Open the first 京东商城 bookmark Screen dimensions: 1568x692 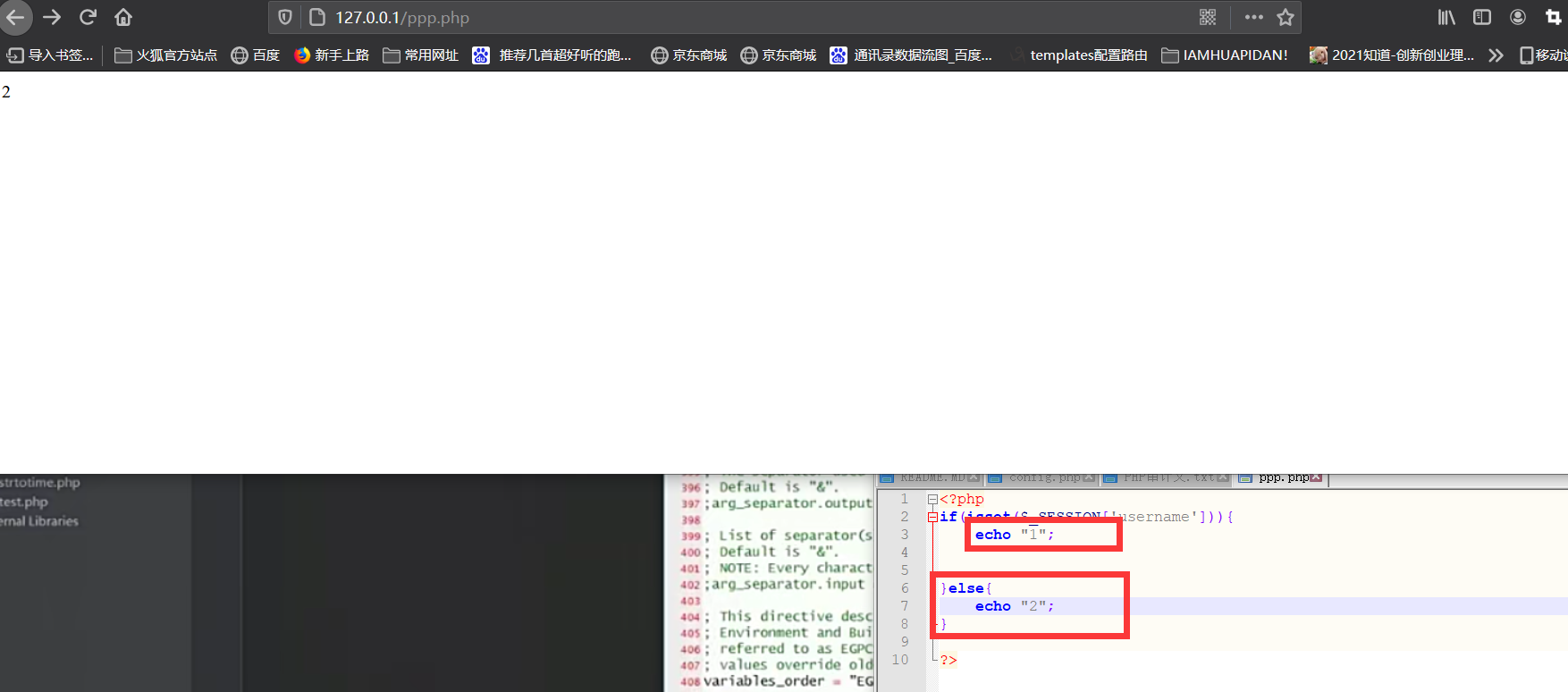[689, 55]
